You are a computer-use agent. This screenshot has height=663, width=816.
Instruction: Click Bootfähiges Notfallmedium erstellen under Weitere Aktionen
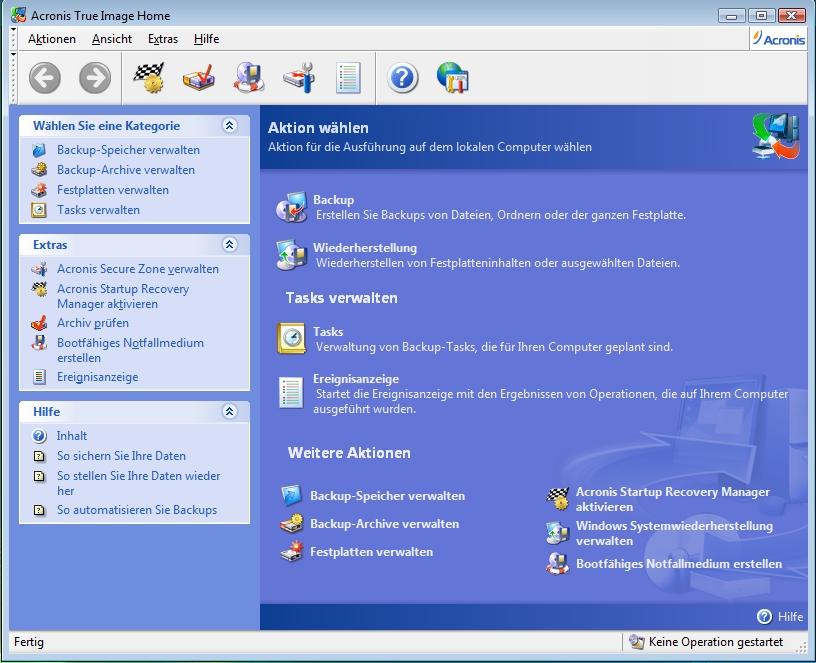[x=679, y=564]
